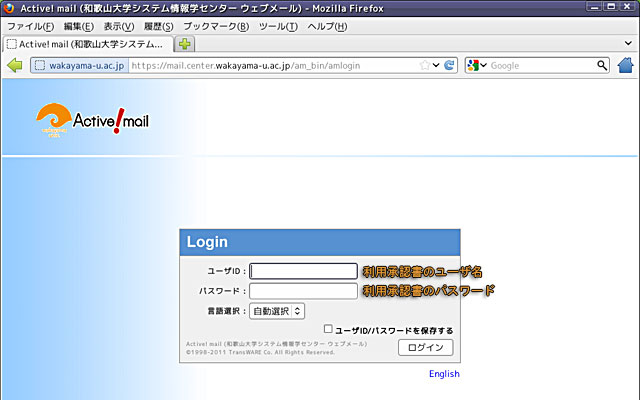
Task: Click the ログイン button
Action: 425,347
